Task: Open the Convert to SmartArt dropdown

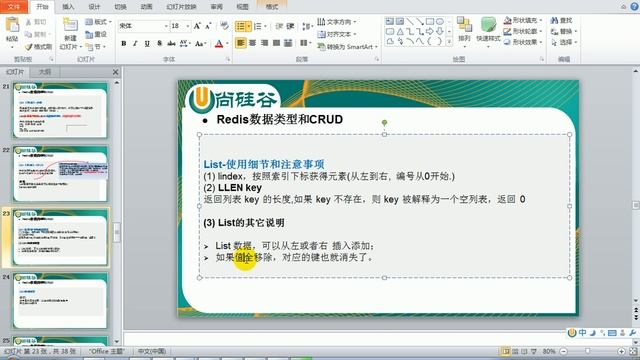Action: 348,47
